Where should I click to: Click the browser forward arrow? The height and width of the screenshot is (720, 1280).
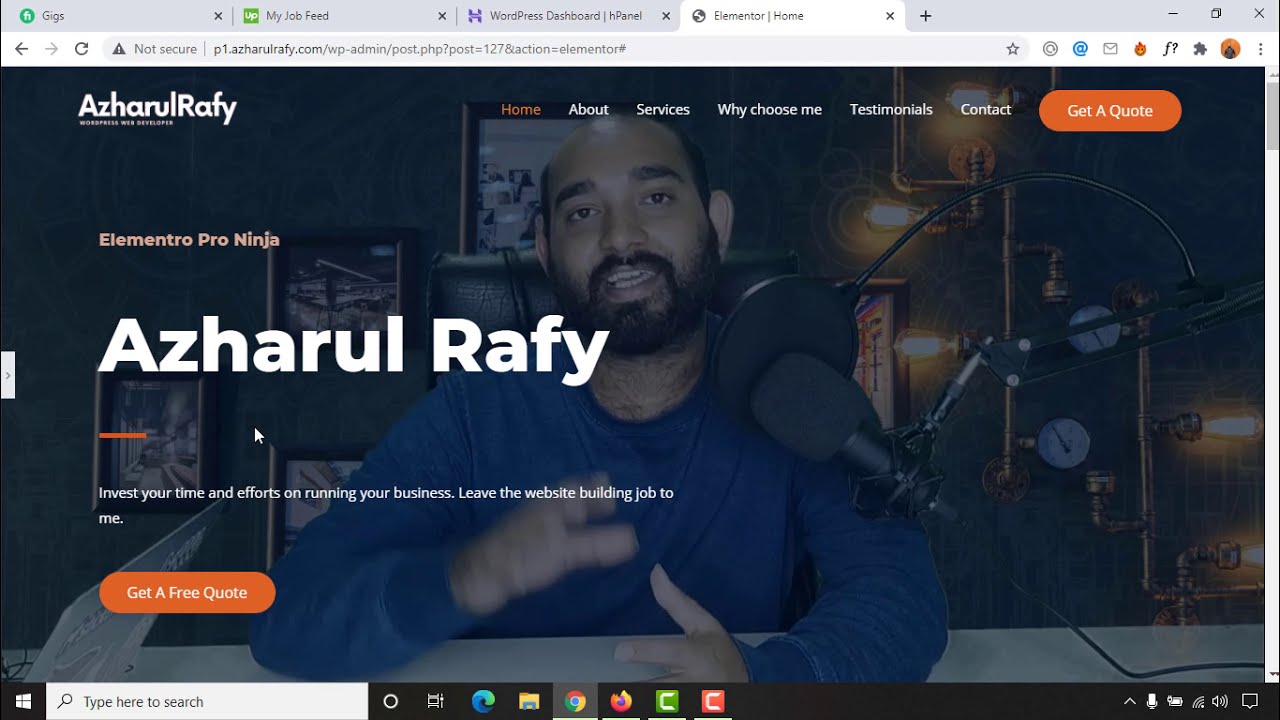coord(52,49)
